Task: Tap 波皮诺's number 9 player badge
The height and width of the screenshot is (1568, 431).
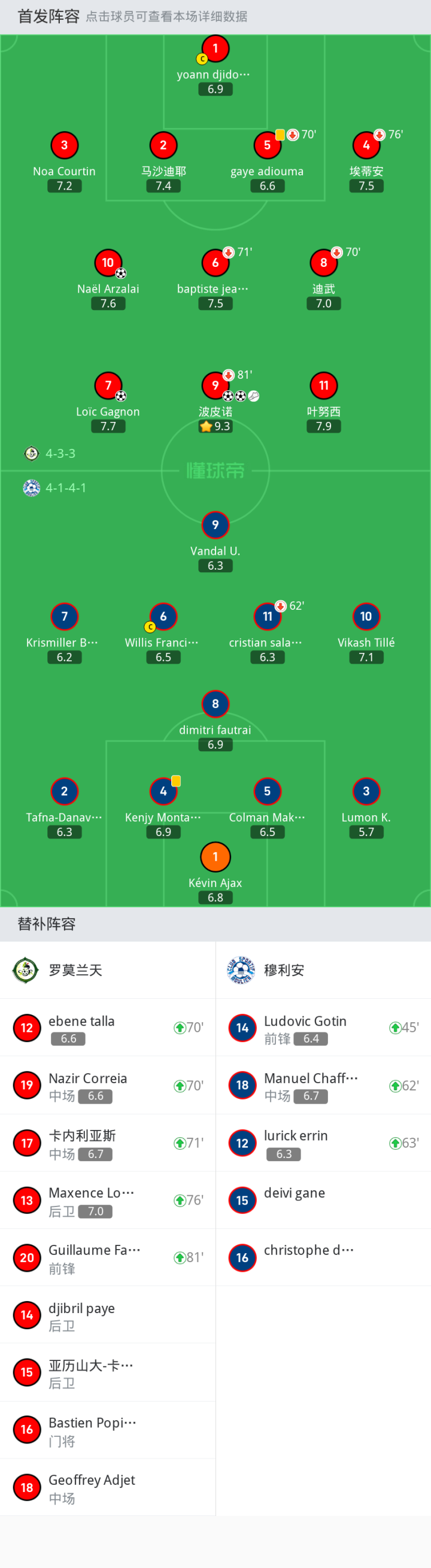Action: click(215, 385)
